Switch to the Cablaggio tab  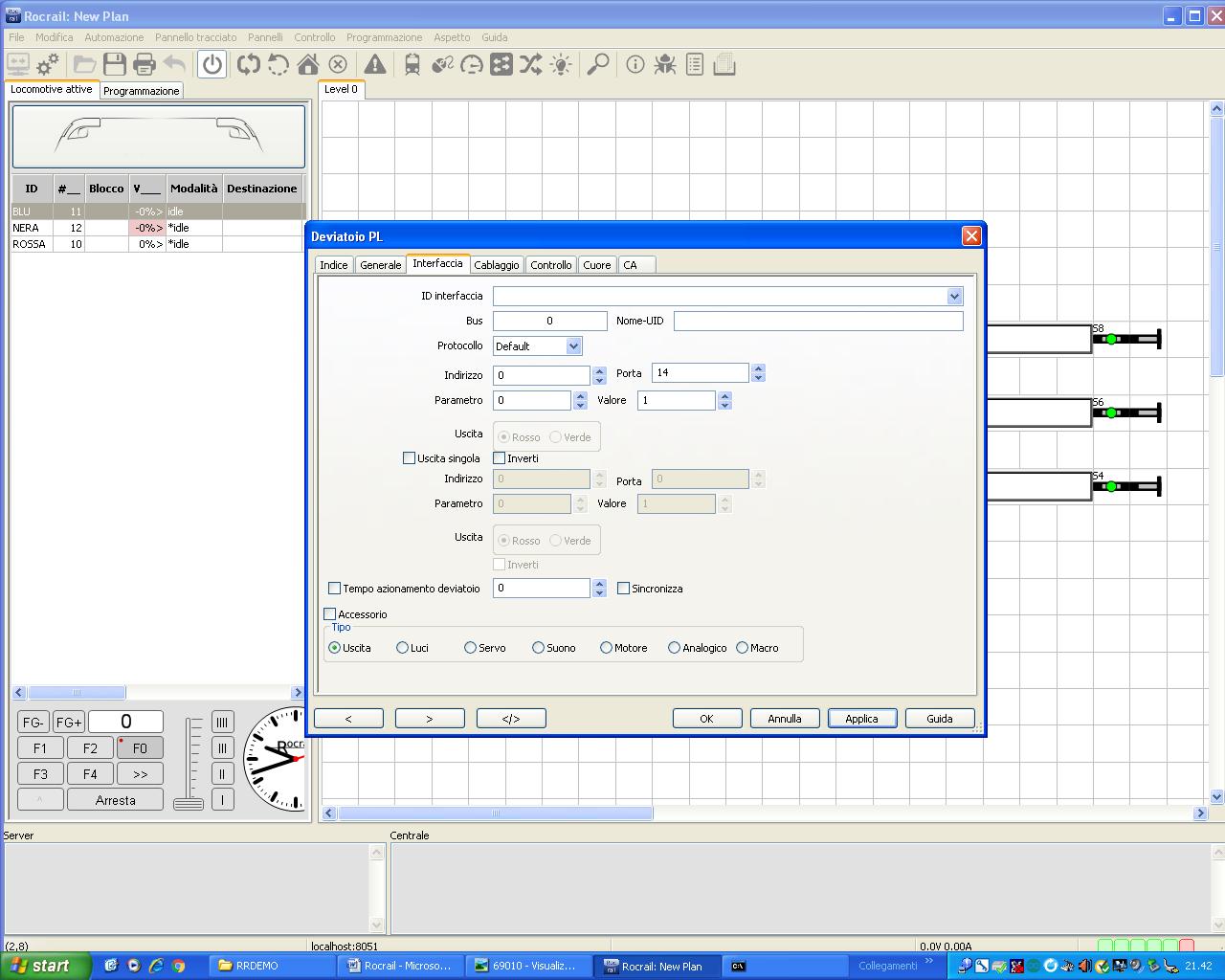pyautogui.click(x=497, y=265)
